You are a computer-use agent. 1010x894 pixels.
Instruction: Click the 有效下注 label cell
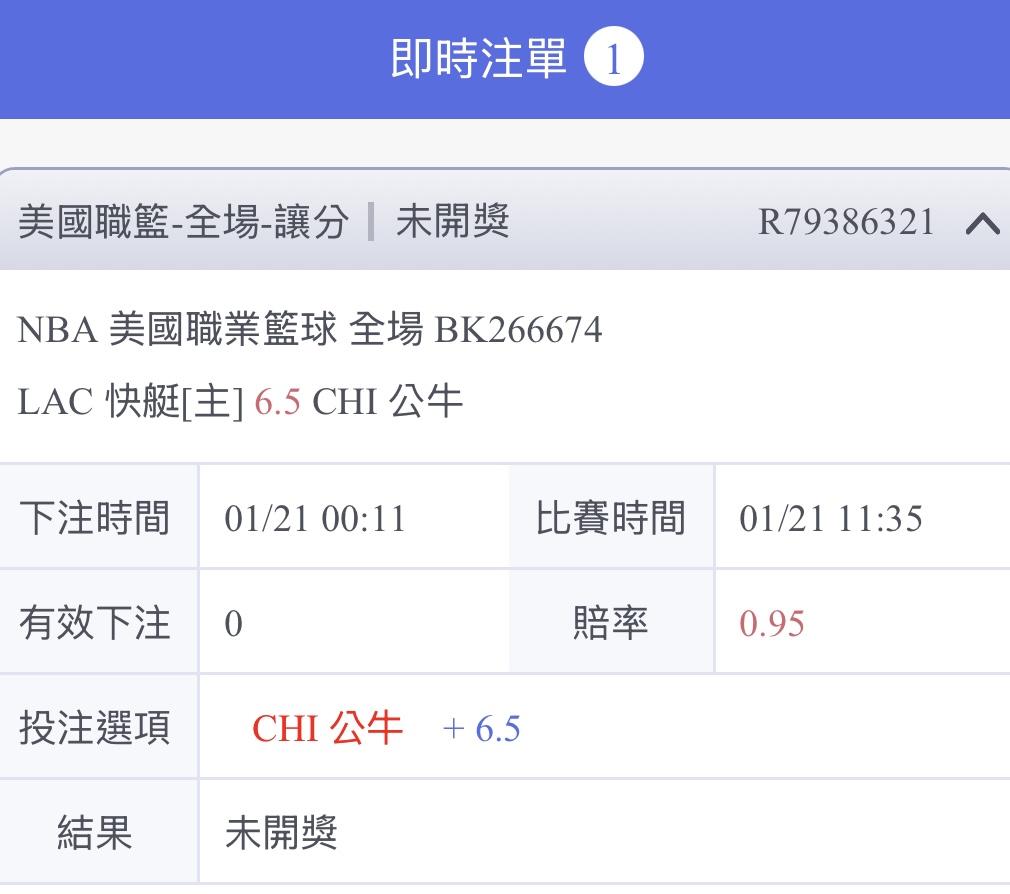pyautogui.click(x=95, y=623)
